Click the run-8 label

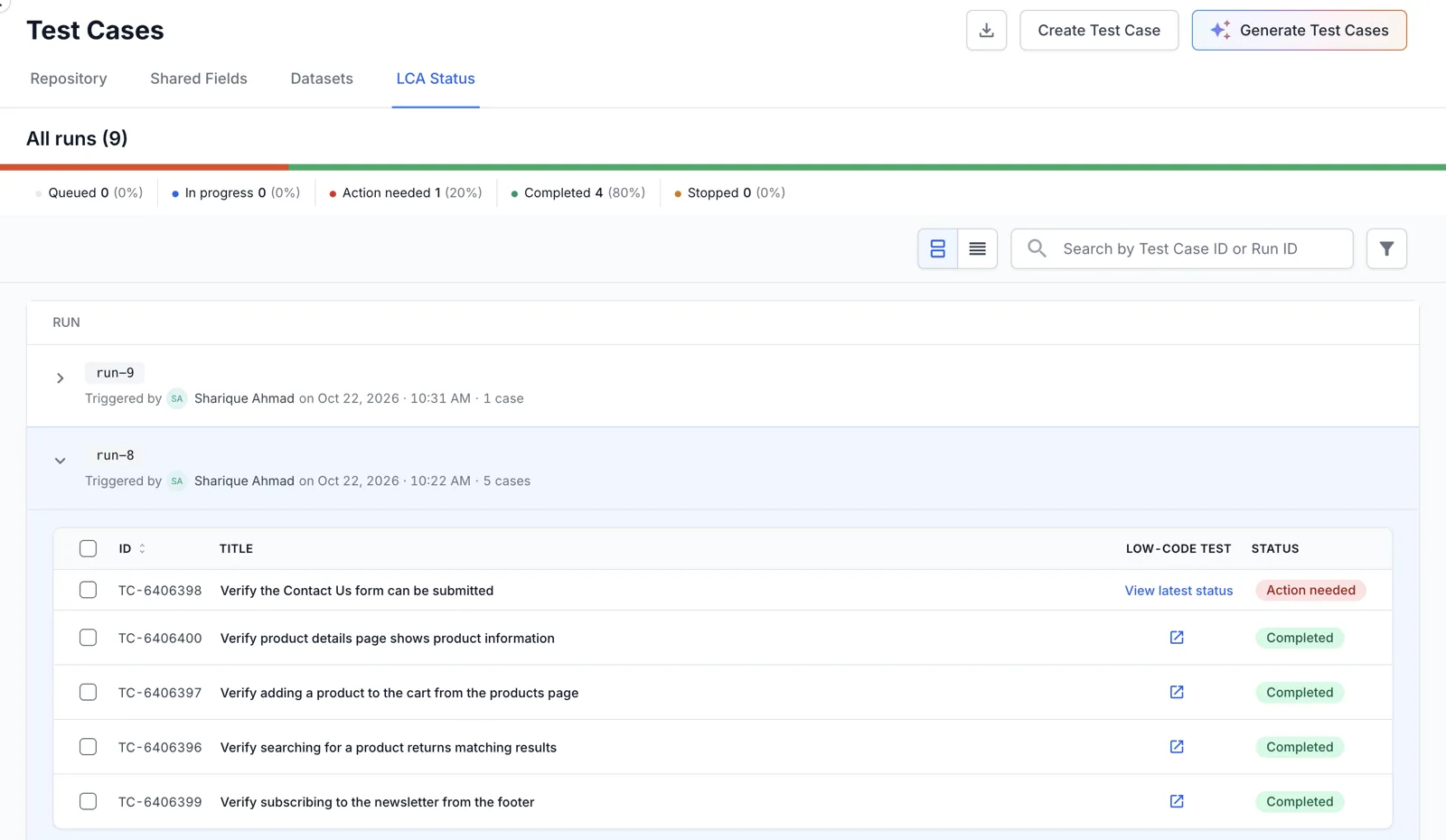(115, 455)
